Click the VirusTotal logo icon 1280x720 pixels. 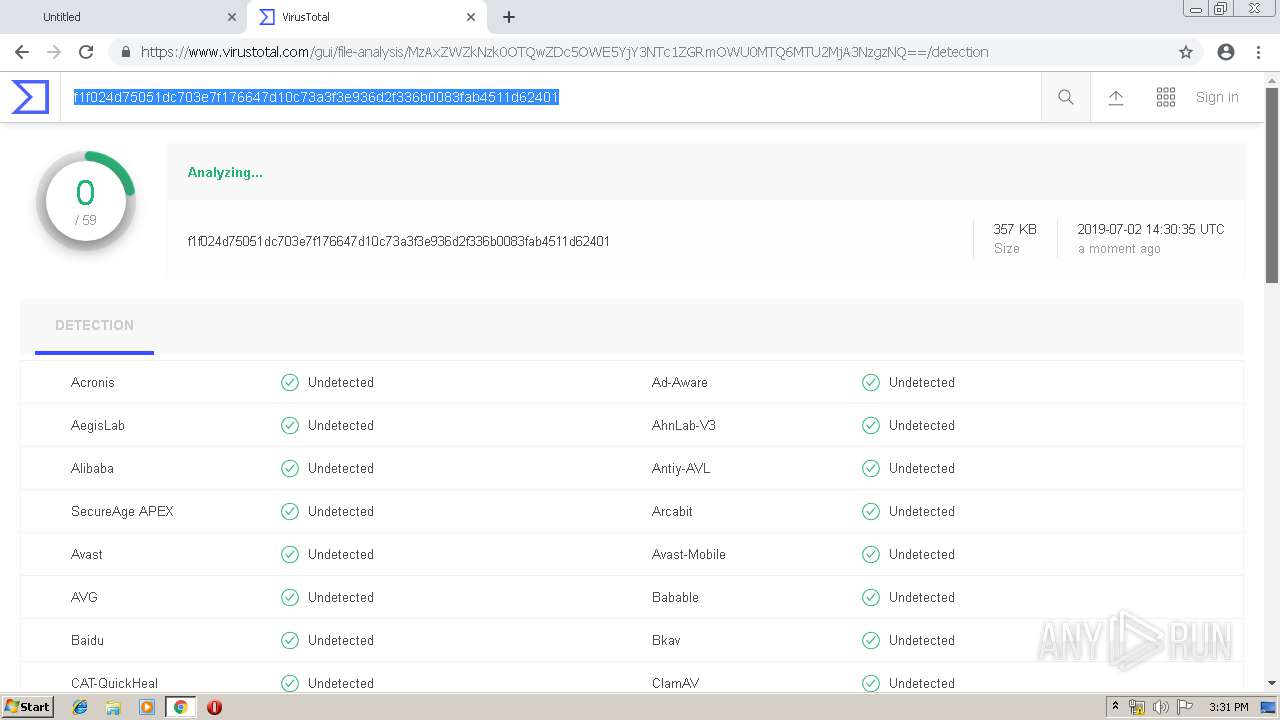[x=30, y=97]
